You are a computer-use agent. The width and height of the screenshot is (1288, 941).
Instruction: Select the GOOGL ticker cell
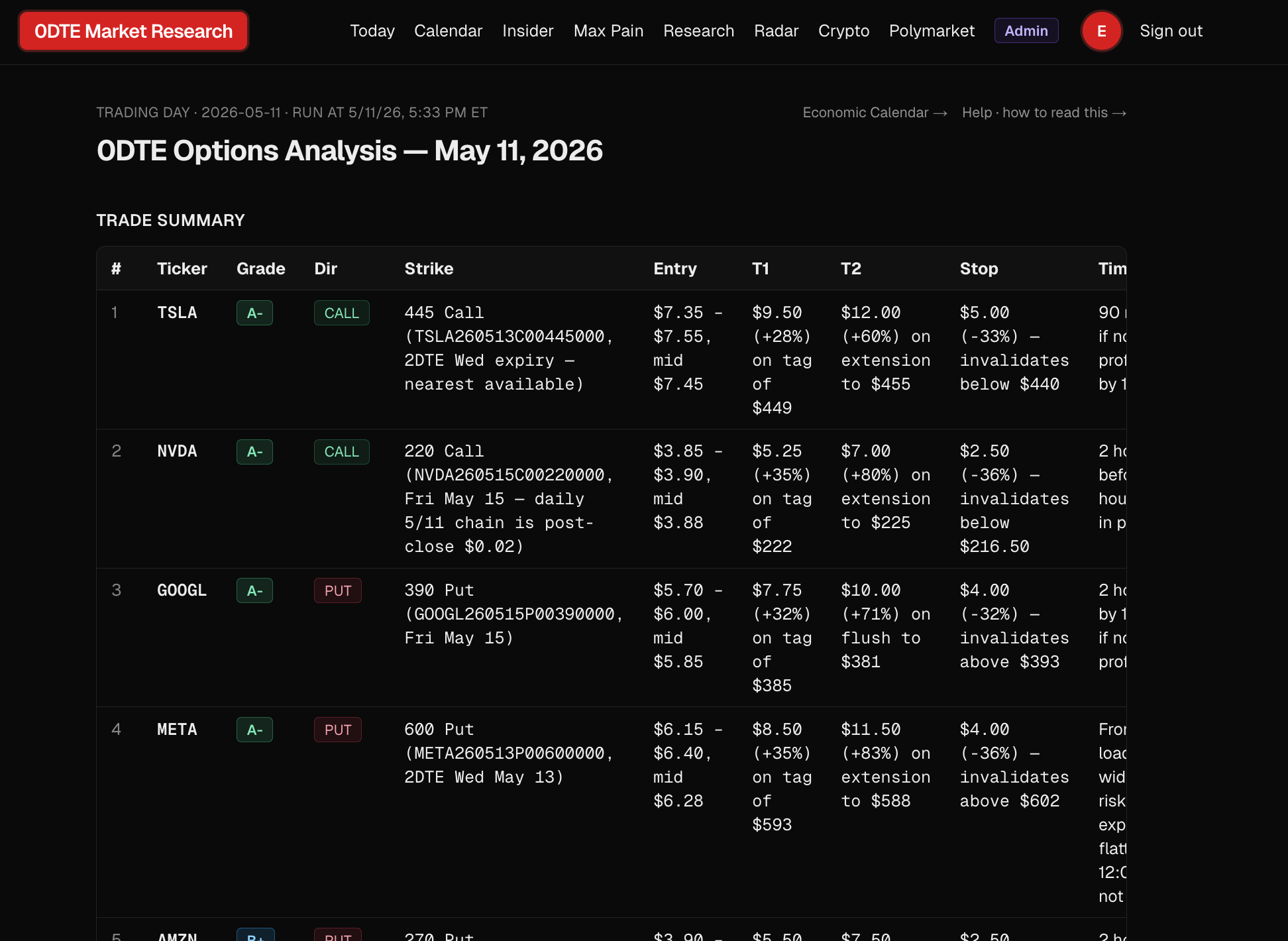tap(182, 590)
